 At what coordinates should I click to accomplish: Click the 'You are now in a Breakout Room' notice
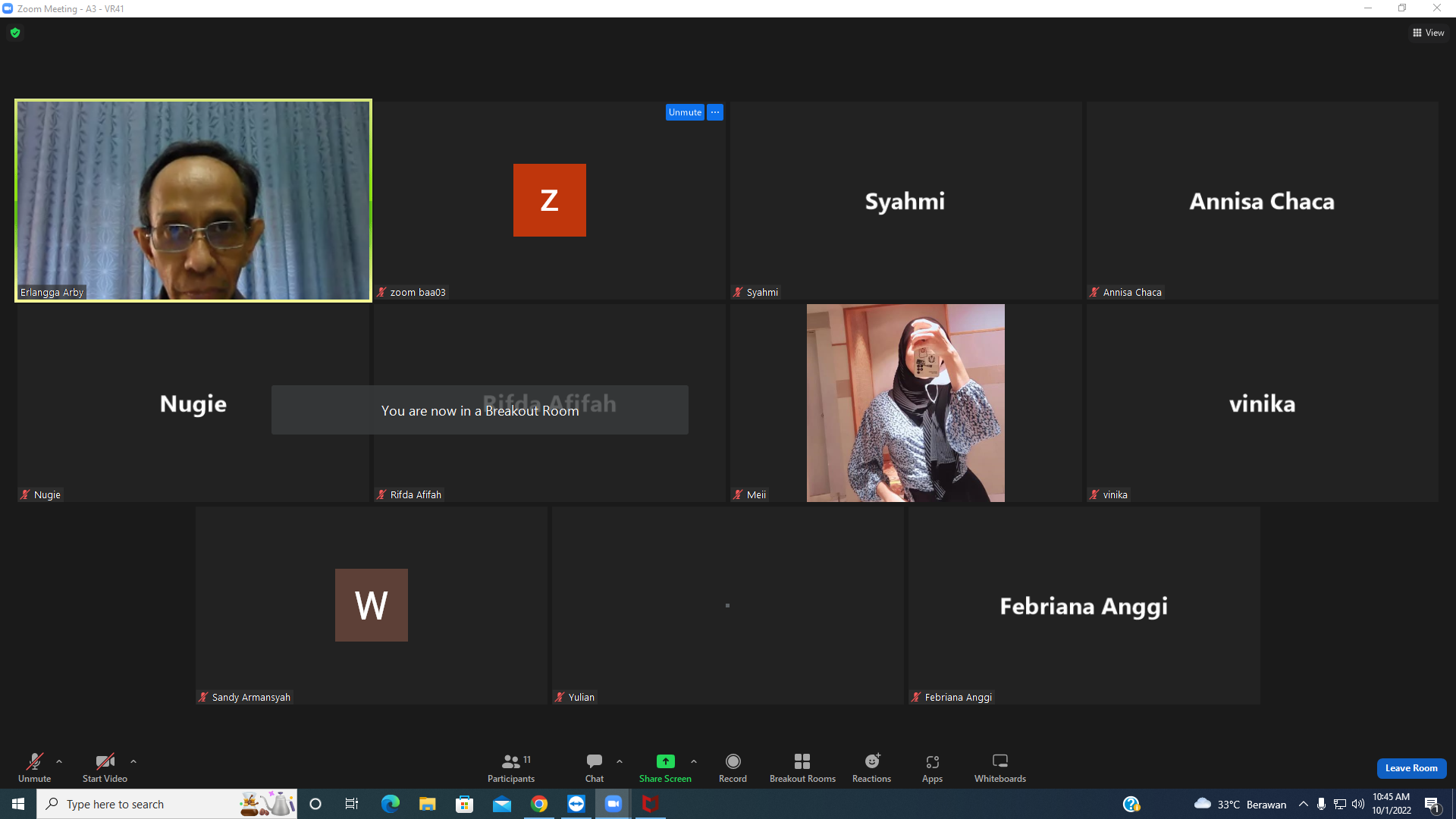480,410
